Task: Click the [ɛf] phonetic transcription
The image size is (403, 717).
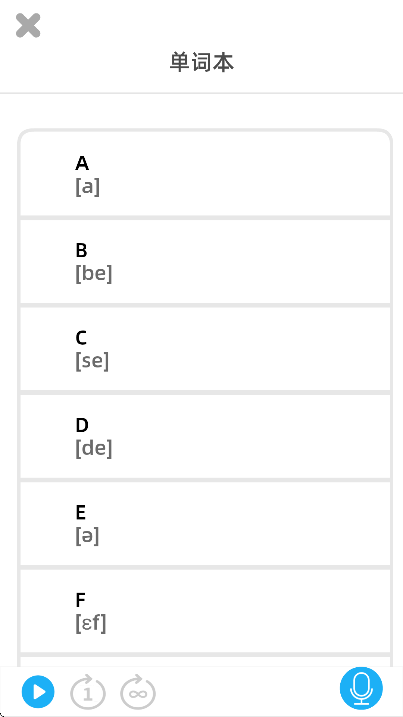Action: tap(91, 623)
